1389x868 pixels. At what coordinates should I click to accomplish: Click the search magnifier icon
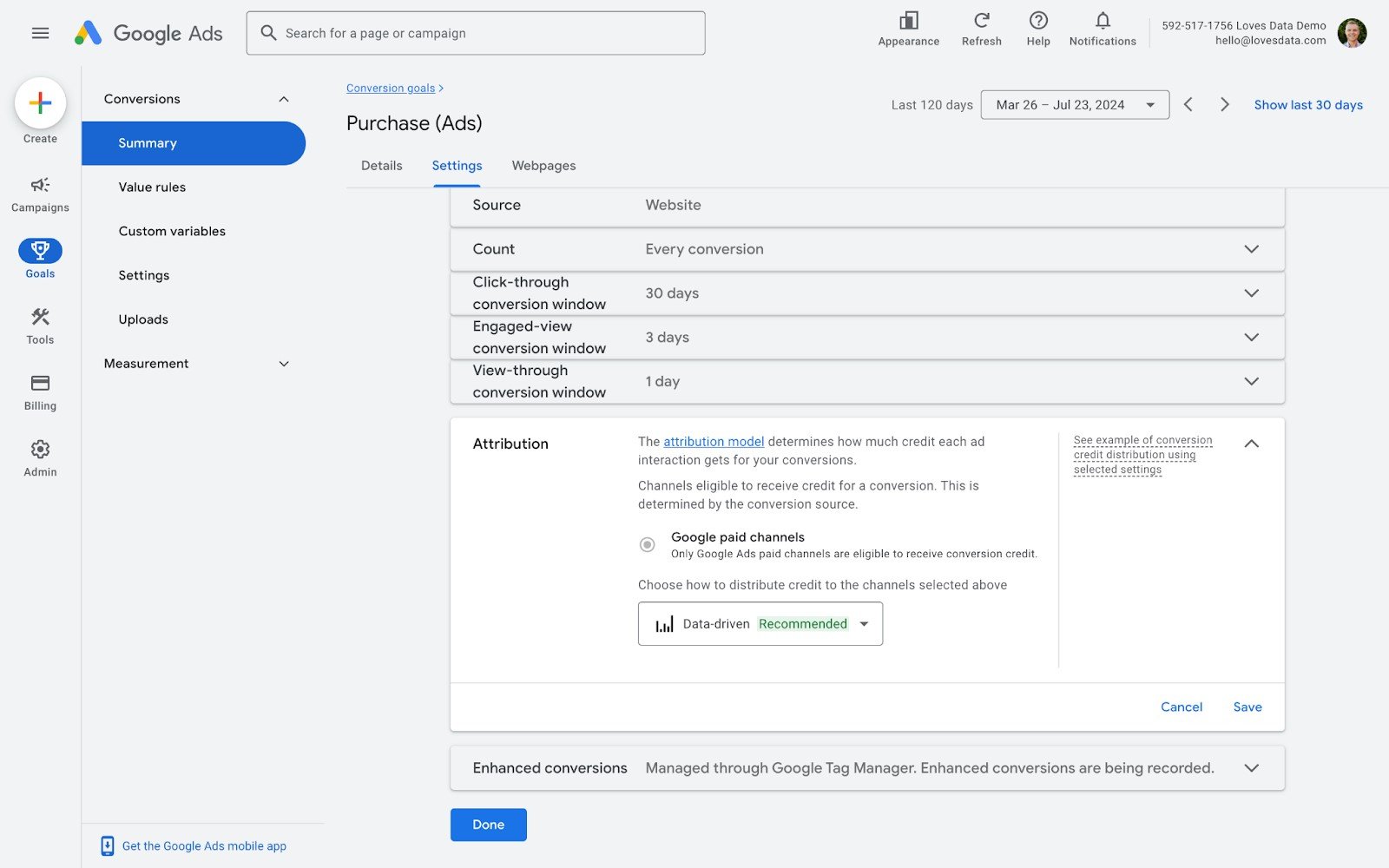pyautogui.click(x=268, y=33)
